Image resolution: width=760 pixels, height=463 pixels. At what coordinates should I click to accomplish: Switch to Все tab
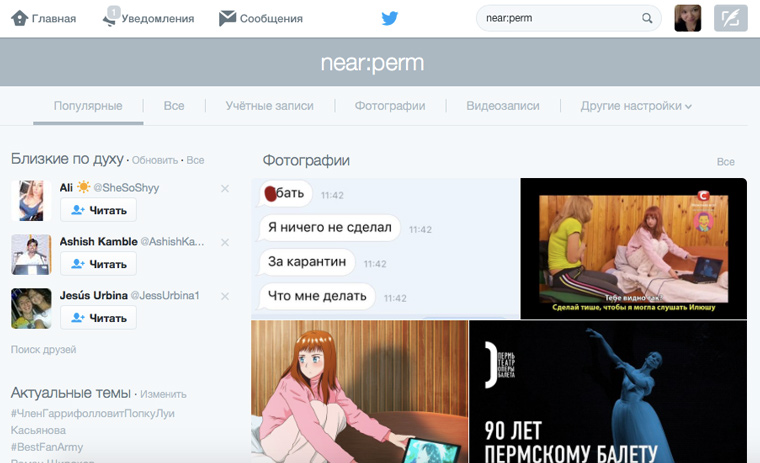tap(174, 106)
